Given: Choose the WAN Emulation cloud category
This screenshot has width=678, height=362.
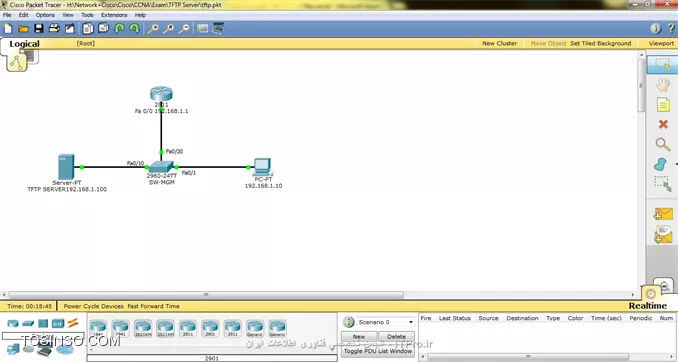Looking at the screenshot, I should (x=29, y=349).
